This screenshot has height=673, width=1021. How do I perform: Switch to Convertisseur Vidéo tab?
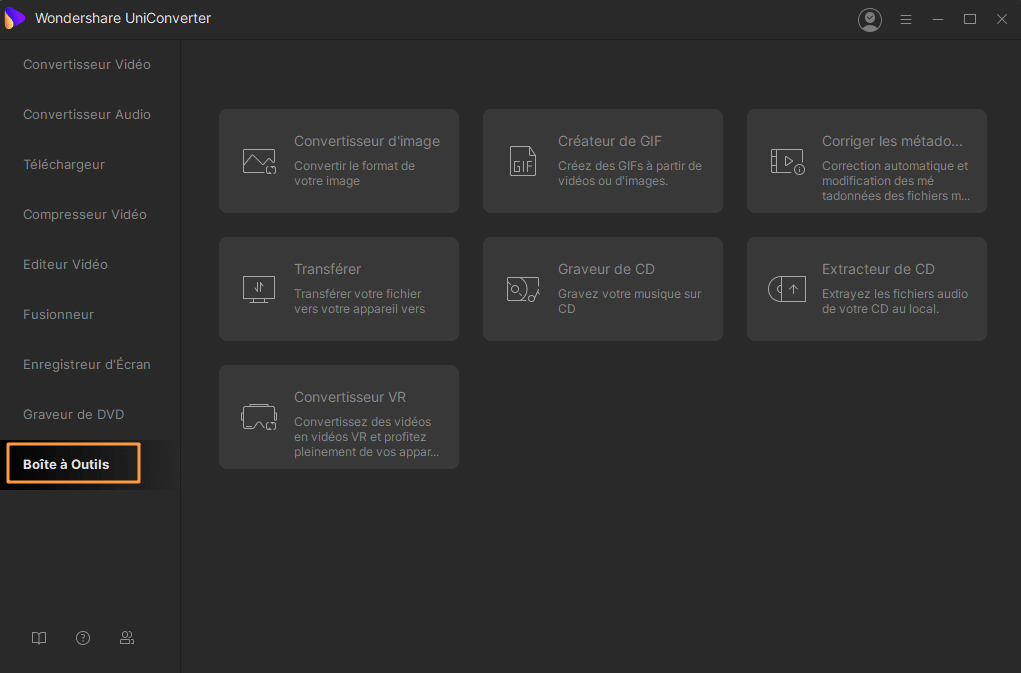tap(87, 64)
